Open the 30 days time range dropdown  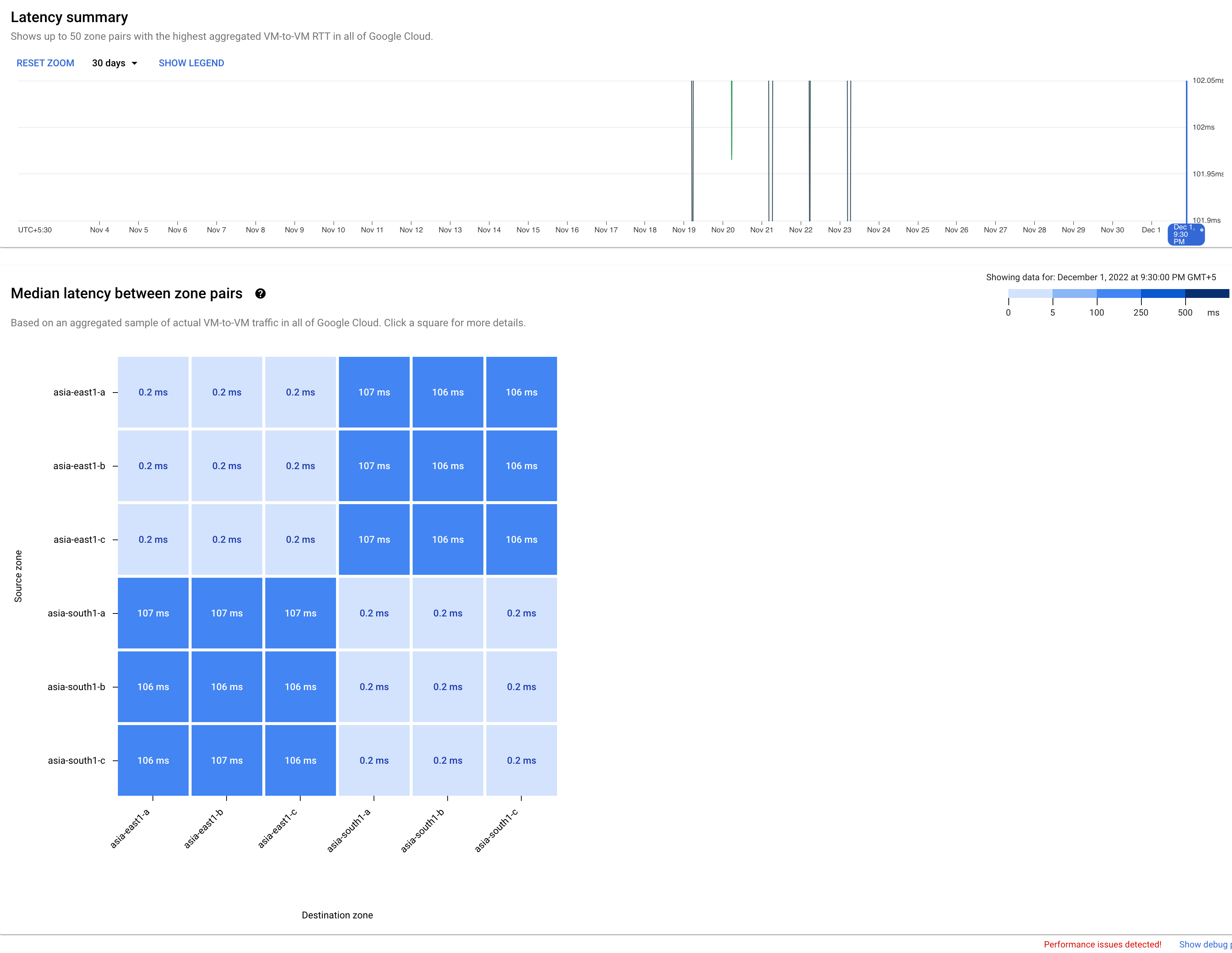[x=115, y=63]
